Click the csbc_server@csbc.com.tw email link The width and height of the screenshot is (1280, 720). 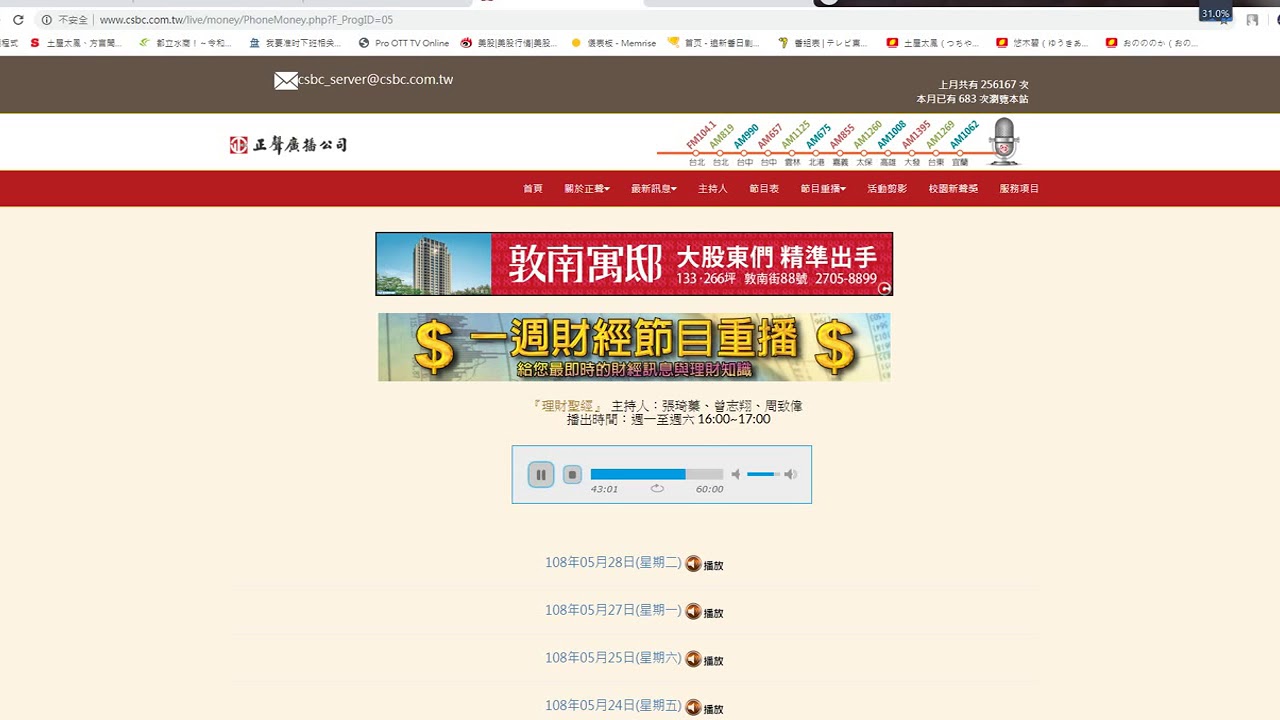pyautogui.click(x=376, y=80)
